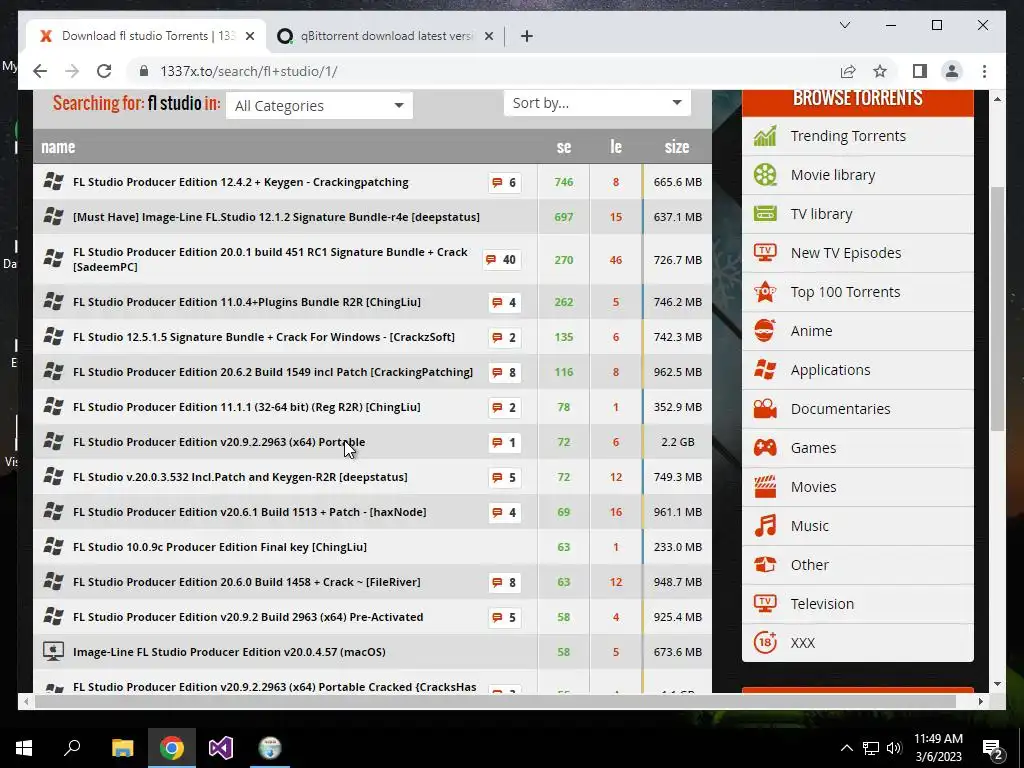Click the vertical page scrollbar thumb

(x=997, y=308)
